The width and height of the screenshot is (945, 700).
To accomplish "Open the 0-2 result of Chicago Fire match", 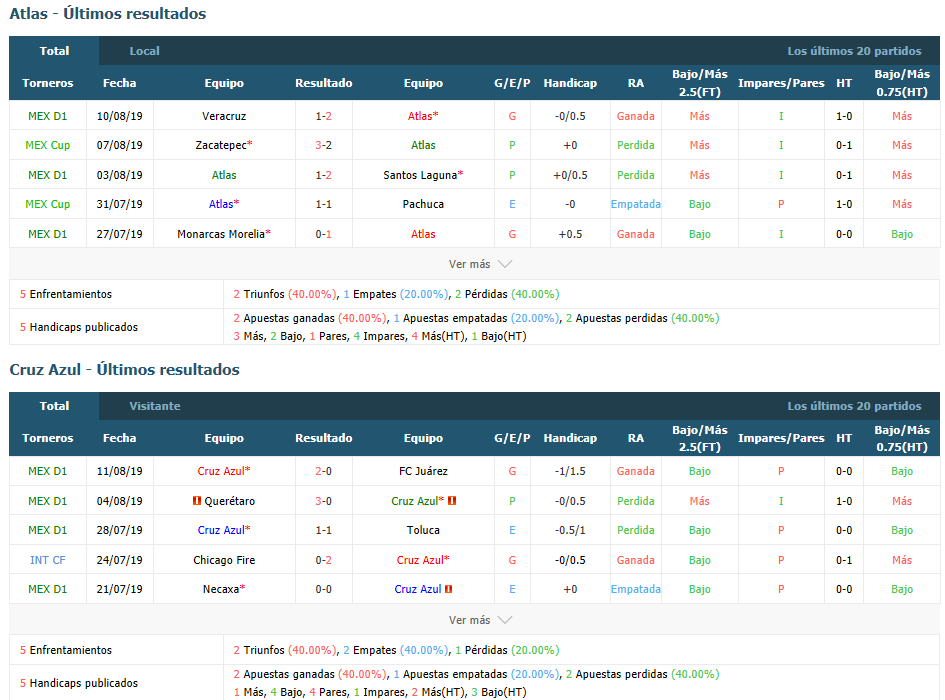I will (x=324, y=560).
